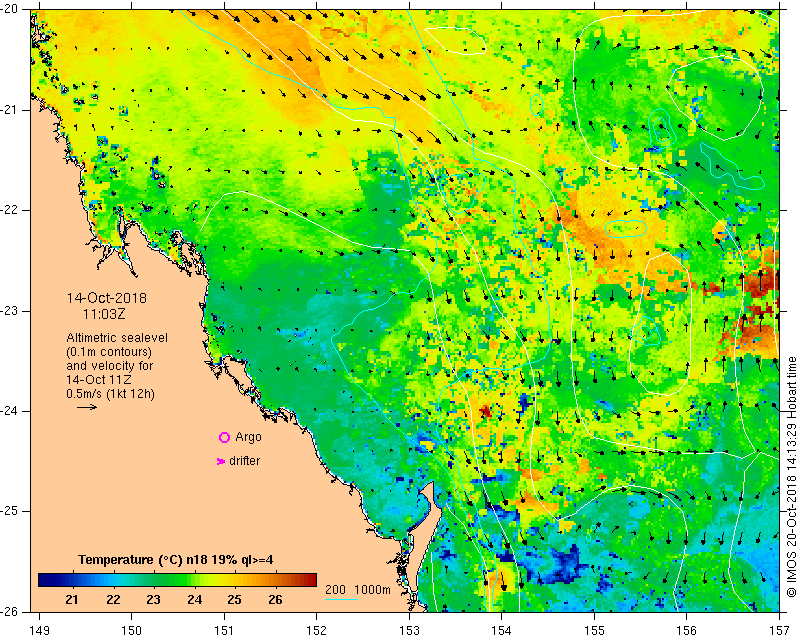This screenshot has width=800, height=640.
Task: Click longitude axis label '152'
Action: coord(317,631)
